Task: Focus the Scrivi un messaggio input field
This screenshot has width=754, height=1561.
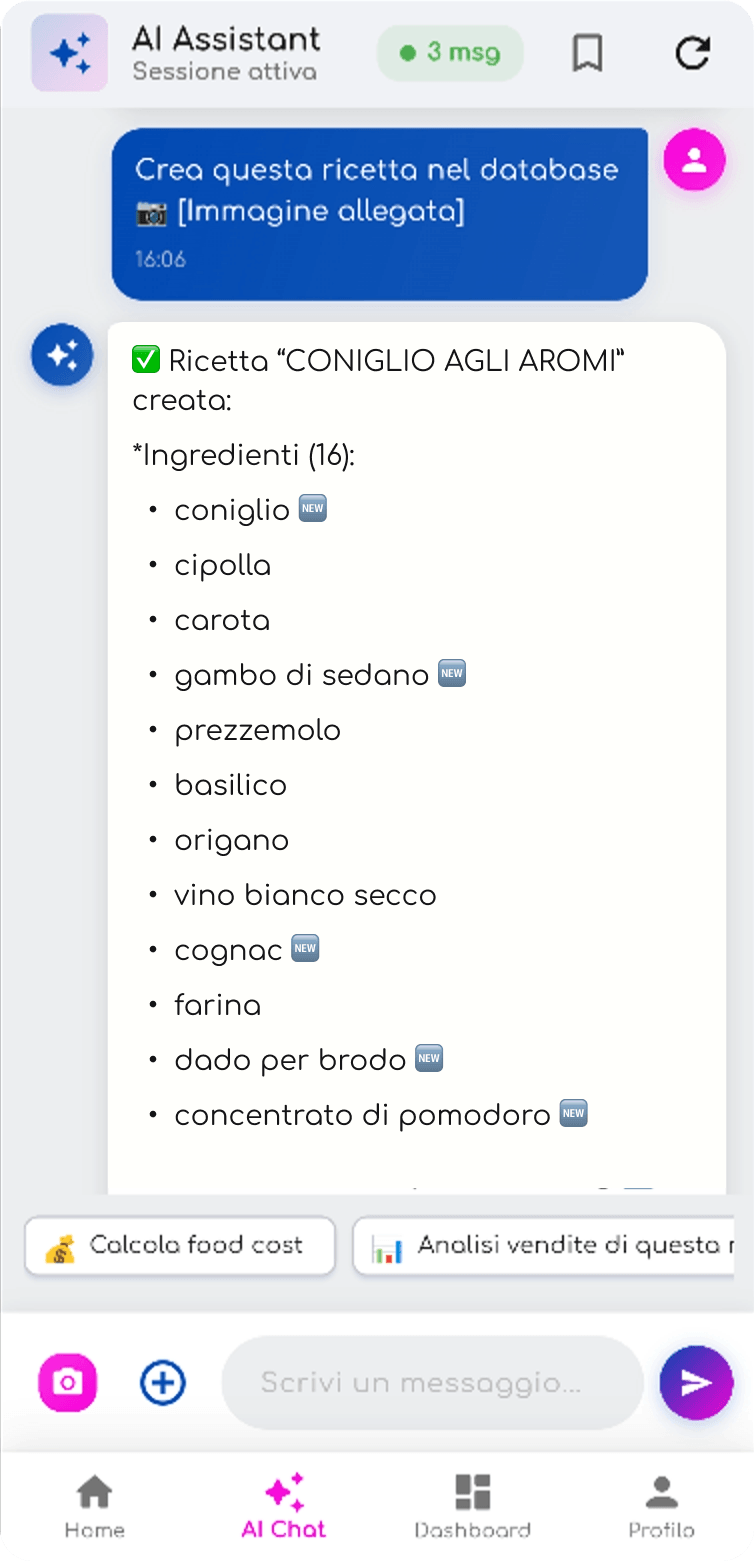Action: pyautogui.click(x=432, y=1382)
